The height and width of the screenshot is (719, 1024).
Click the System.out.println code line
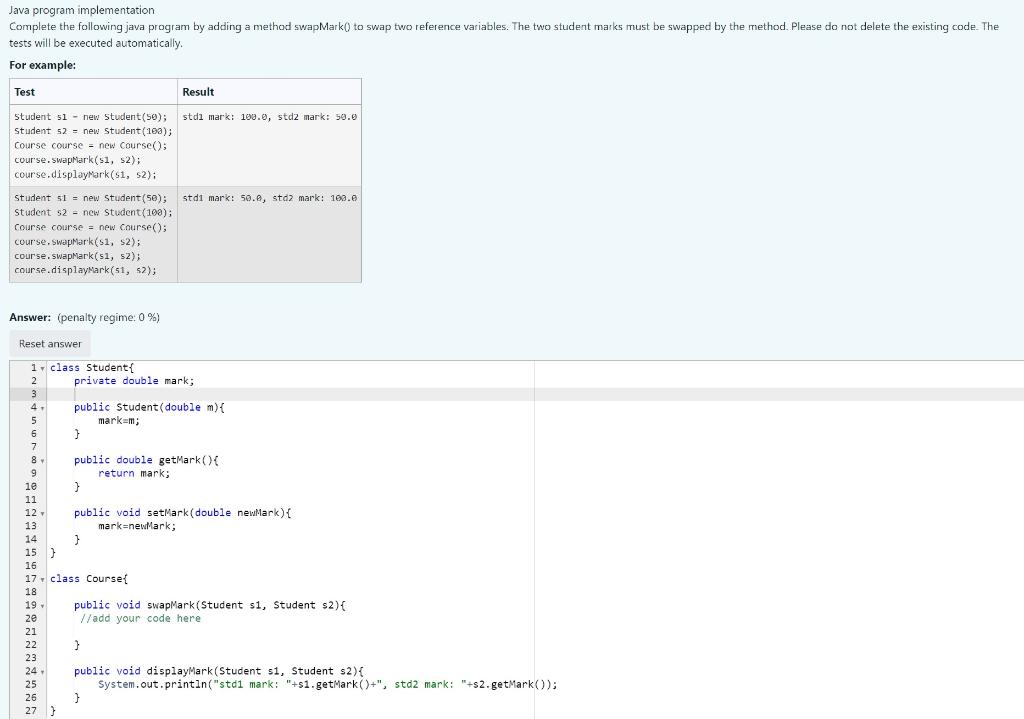point(328,684)
